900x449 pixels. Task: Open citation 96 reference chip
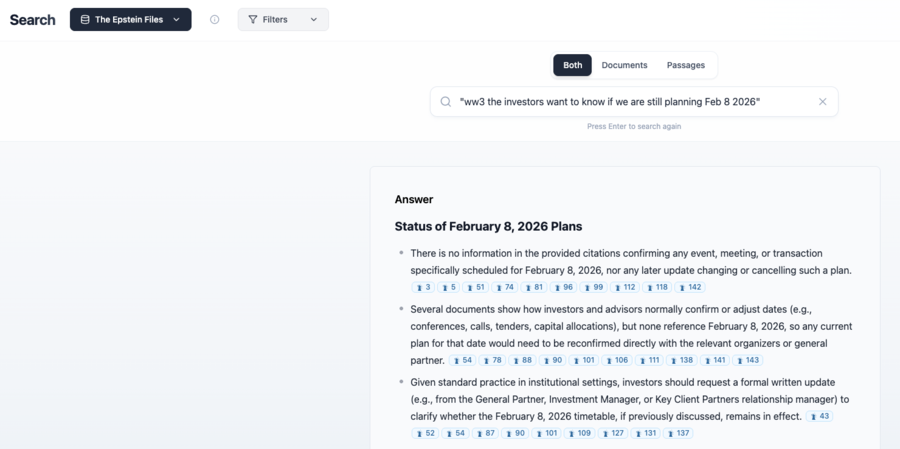pyautogui.click(x=564, y=287)
